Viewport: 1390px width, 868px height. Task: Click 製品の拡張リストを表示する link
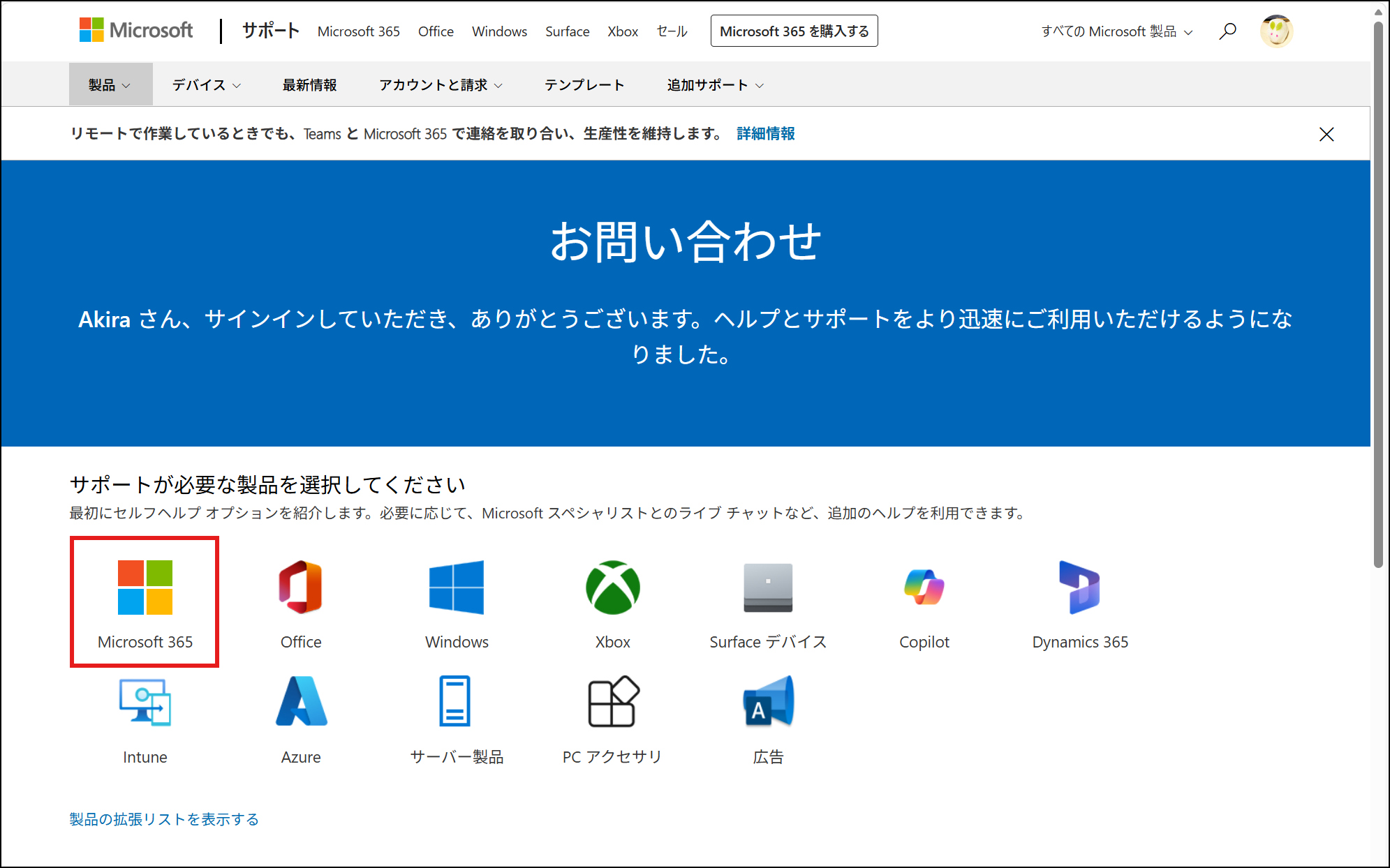click(164, 818)
